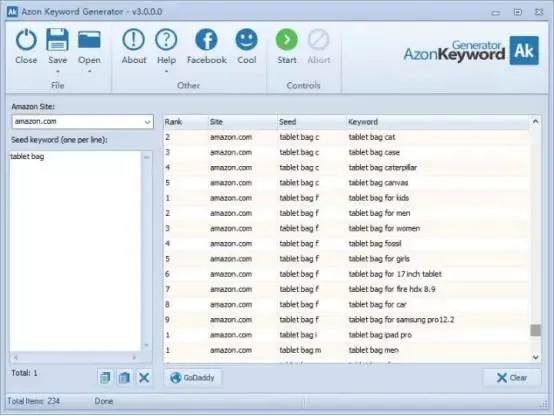Click the 'Total: 1' seed count label

(24, 373)
